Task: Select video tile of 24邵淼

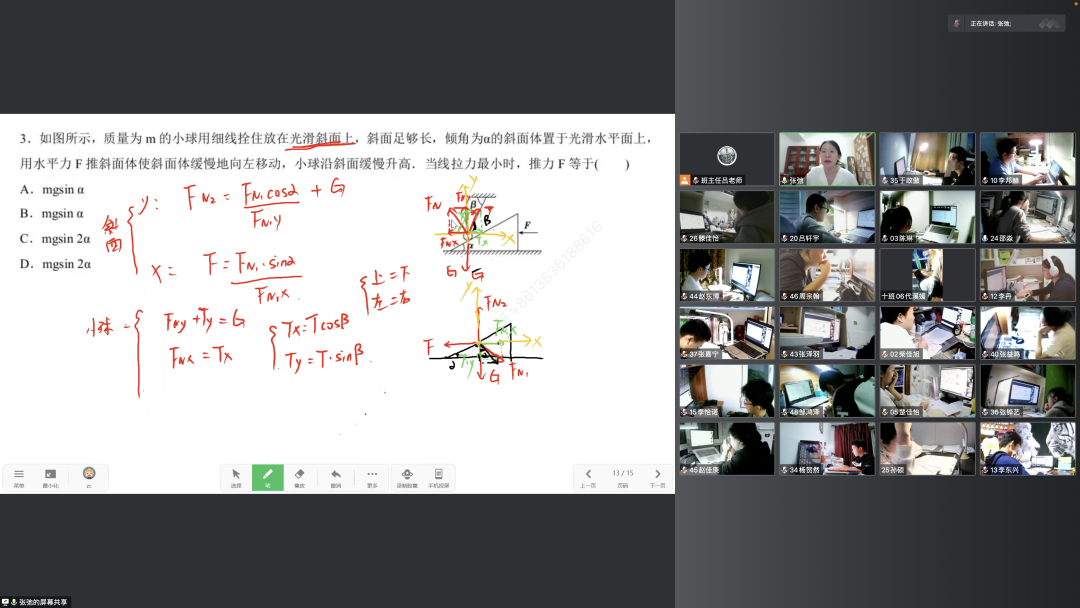Action: click(1028, 217)
